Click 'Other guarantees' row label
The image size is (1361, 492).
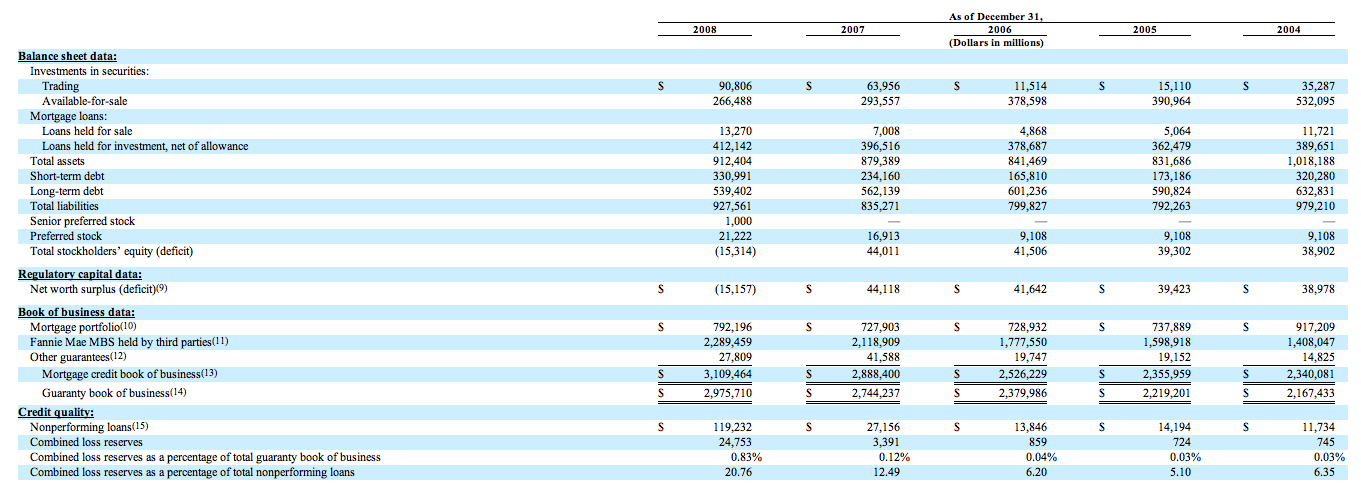[x=79, y=357]
